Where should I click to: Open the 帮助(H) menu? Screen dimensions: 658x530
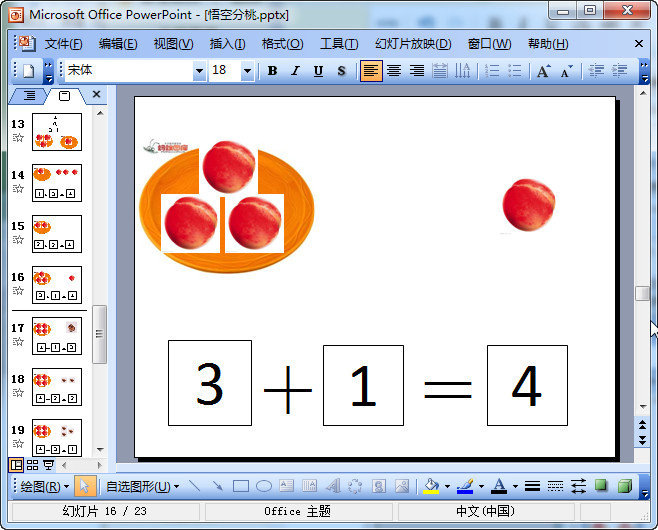click(548, 44)
